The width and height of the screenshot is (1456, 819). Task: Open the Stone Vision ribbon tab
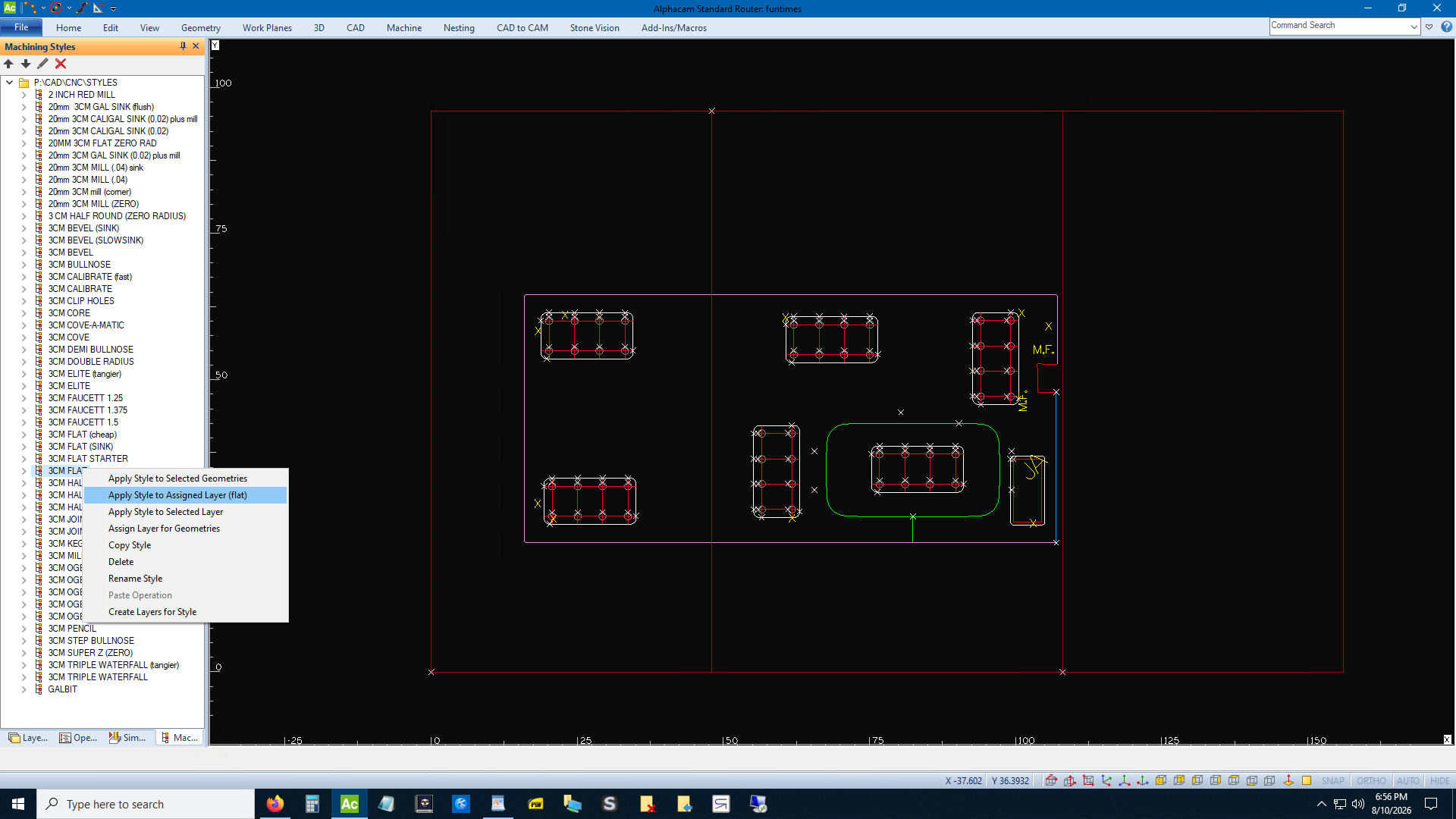click(595, 28)
